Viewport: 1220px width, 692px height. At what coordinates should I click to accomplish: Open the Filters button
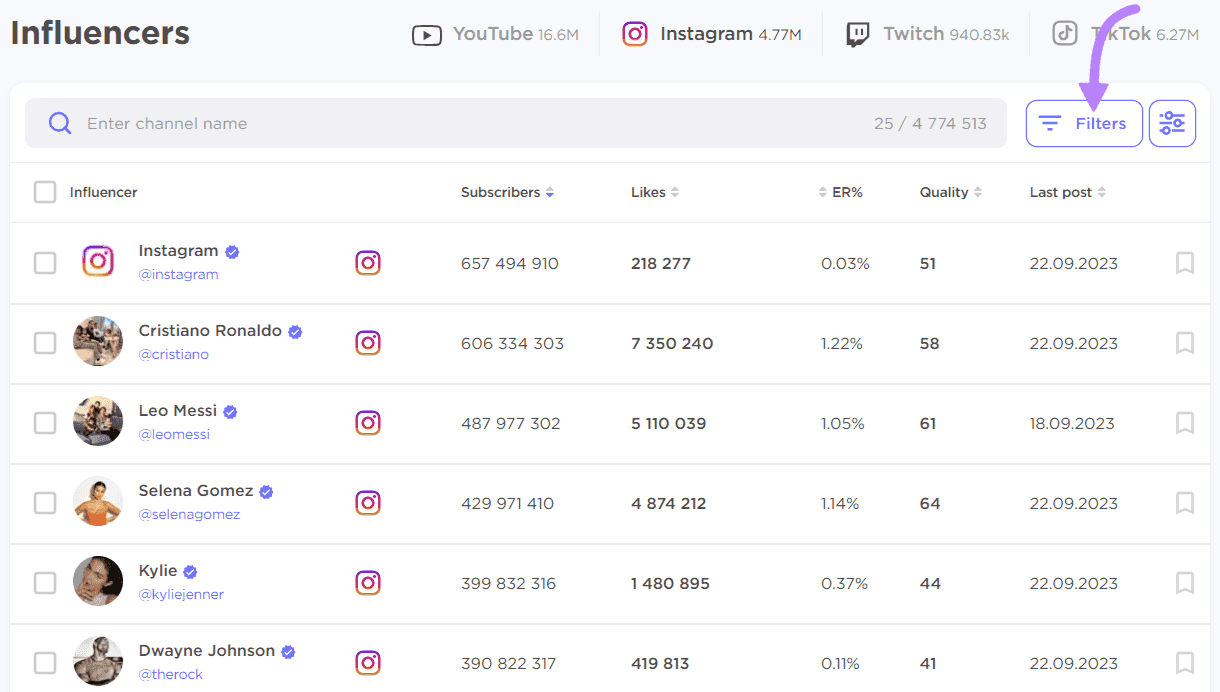point(1084,124)
